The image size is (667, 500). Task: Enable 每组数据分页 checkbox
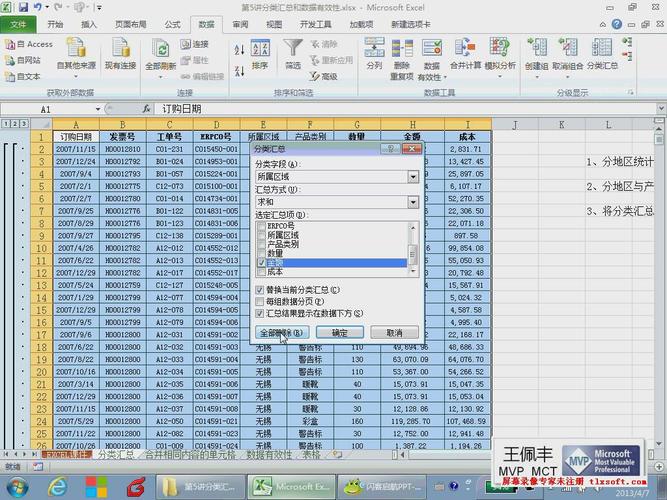coord(259,302)
